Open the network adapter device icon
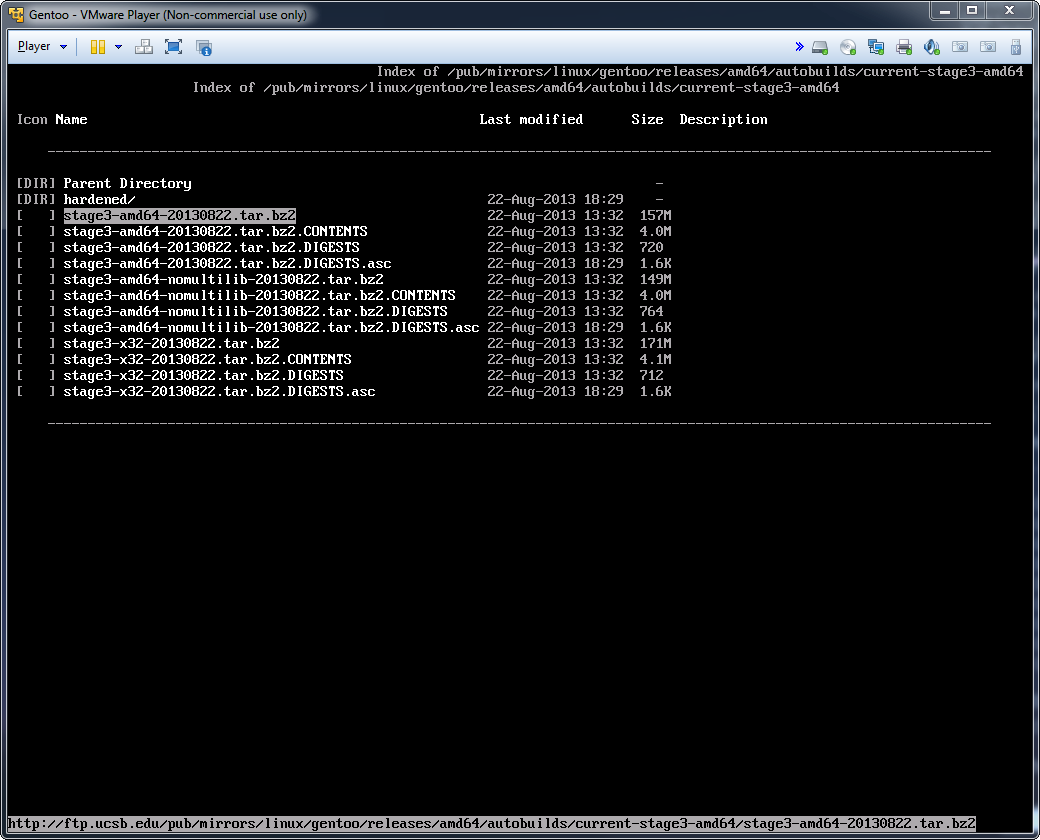Viewport: 1040px width, 840px height. [876, 47]
